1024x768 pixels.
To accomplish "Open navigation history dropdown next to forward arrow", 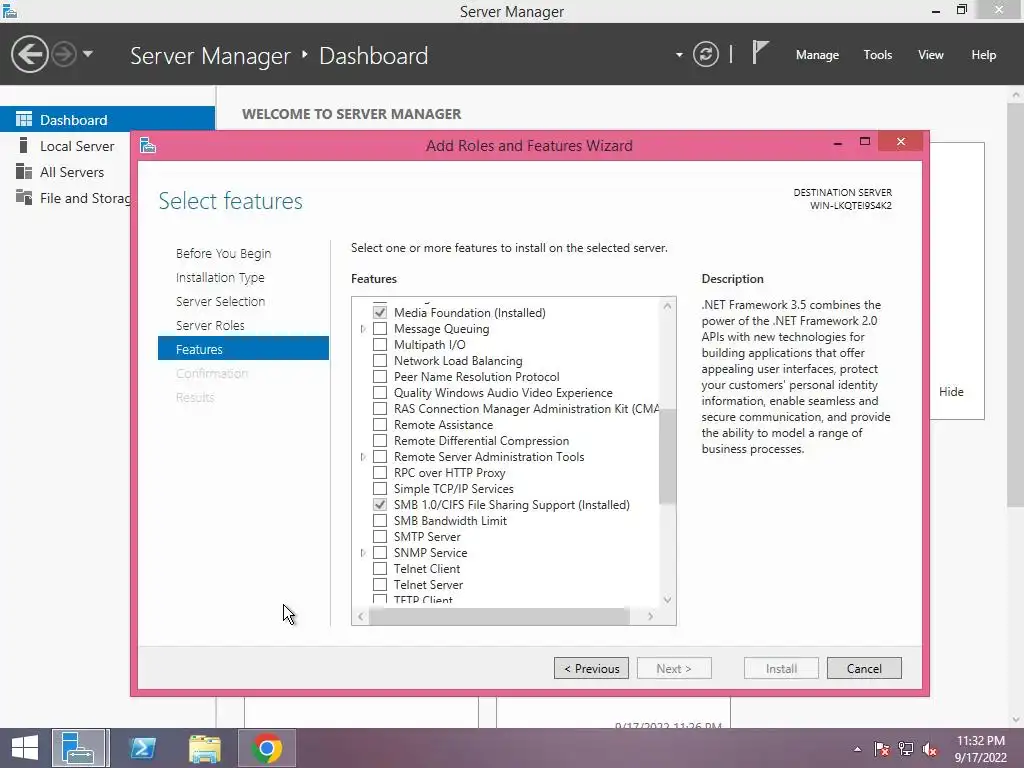I will click(x=88, y=54).
